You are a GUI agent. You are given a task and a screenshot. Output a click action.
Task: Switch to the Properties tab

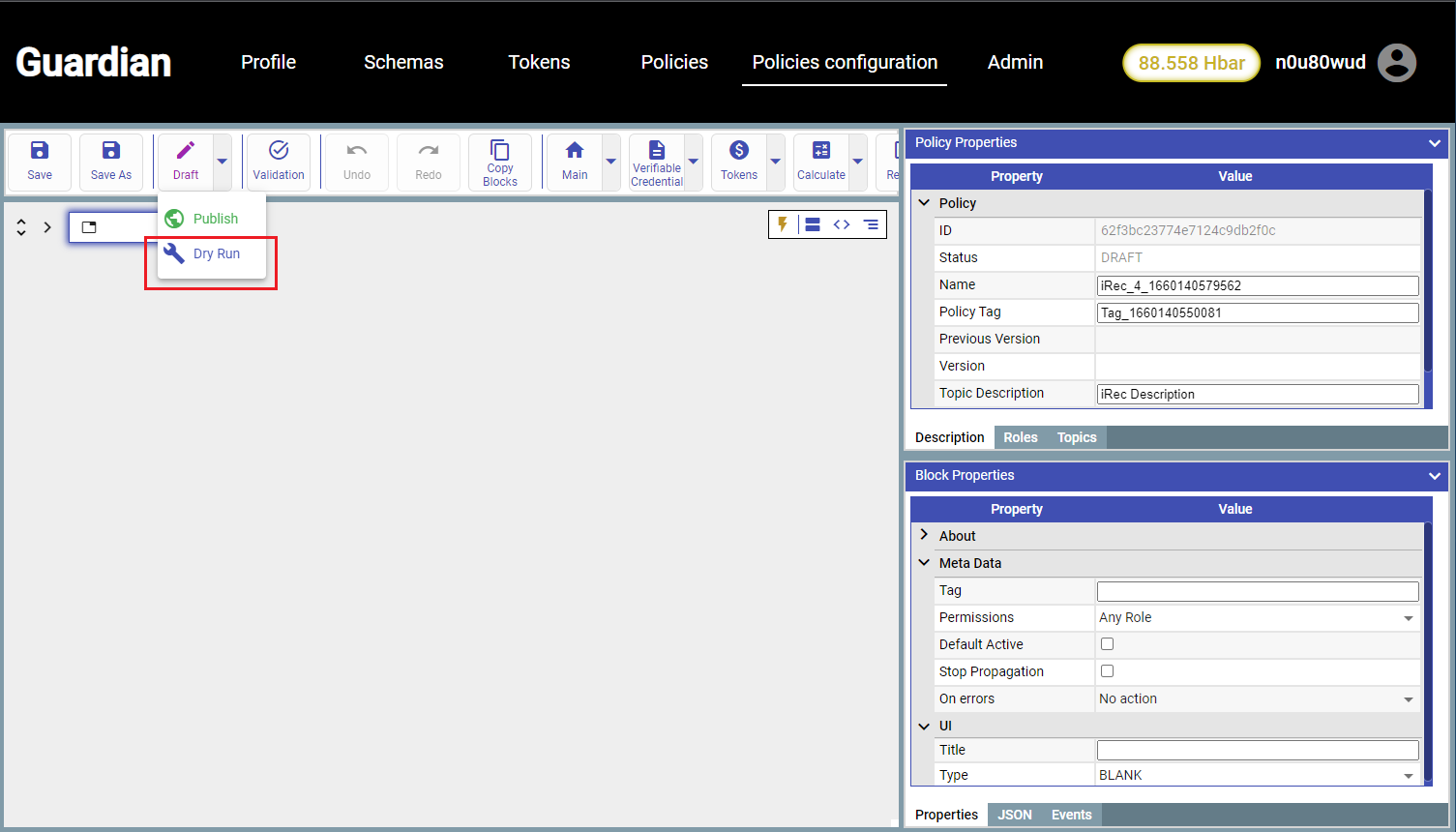947,815
